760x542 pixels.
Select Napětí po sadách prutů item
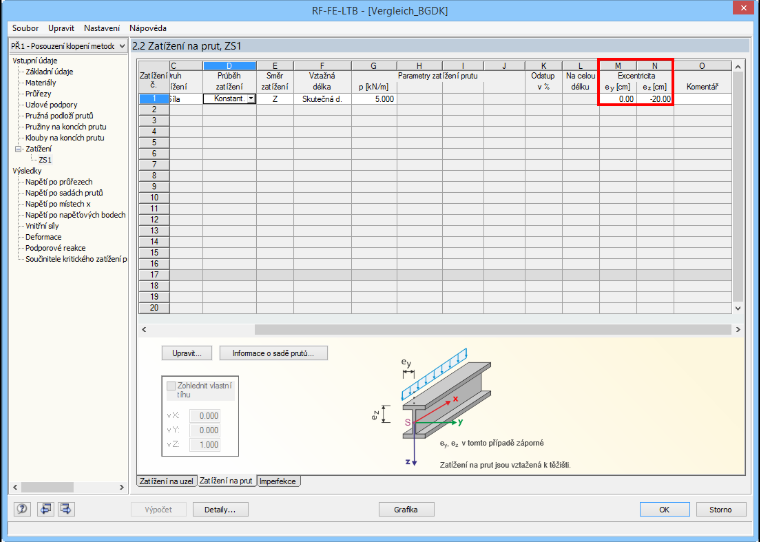(x=64, y=193)
